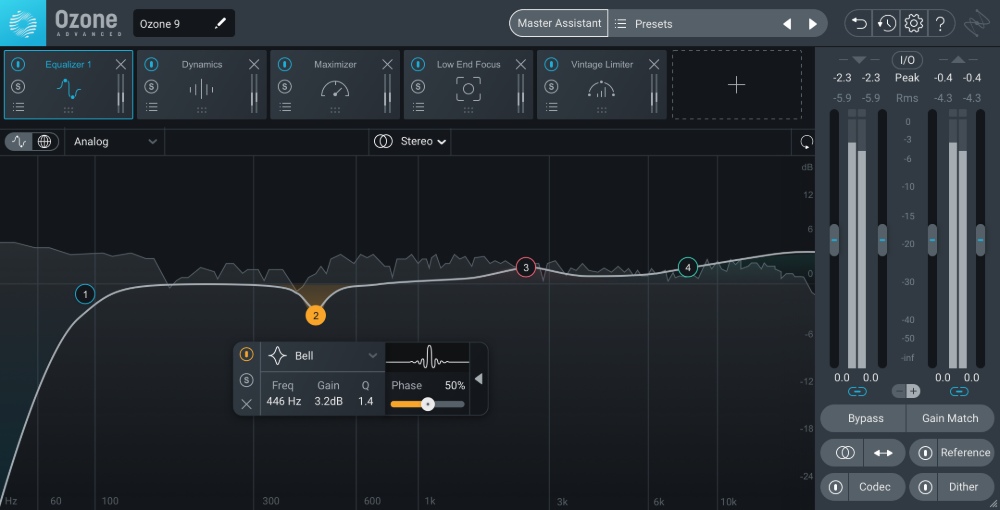Click the help question mark icon
Viewport: 1000px width, 510px height.
pos(940,23)
